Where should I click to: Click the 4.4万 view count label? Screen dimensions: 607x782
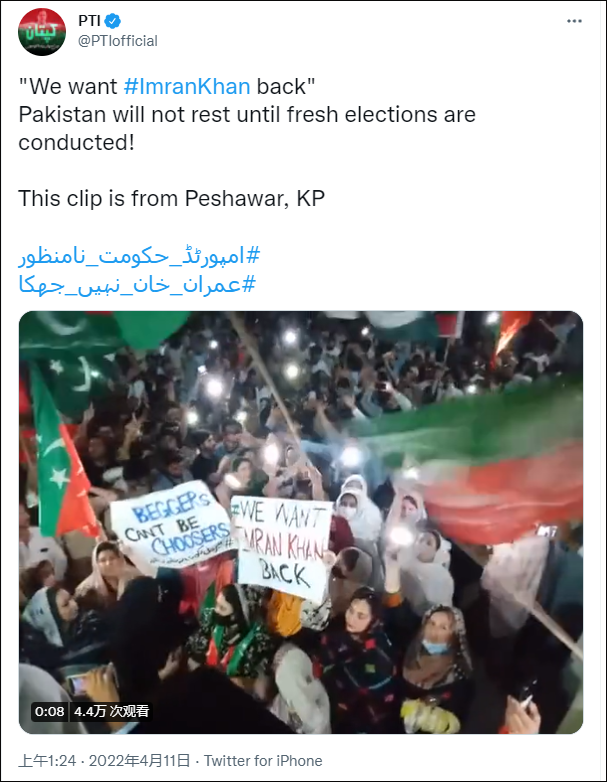[111, 711]
